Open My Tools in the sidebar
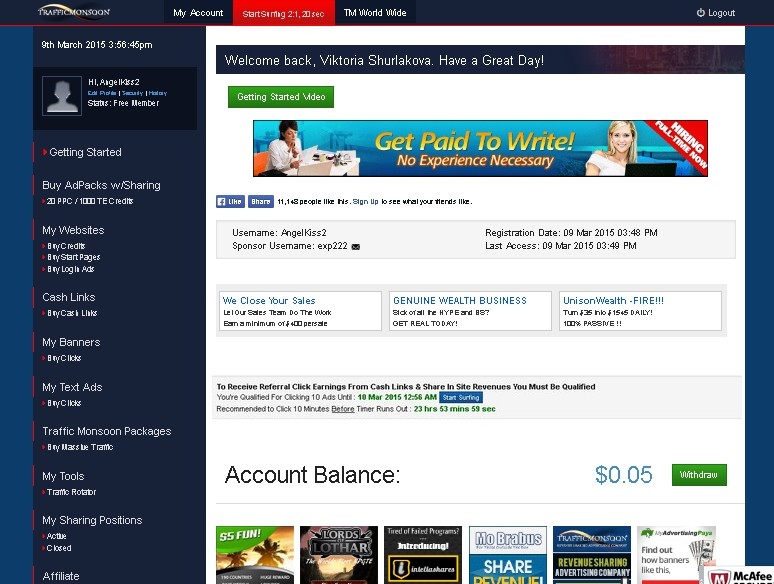The width and height of the screenshot is (774, 584). [63, 476]
